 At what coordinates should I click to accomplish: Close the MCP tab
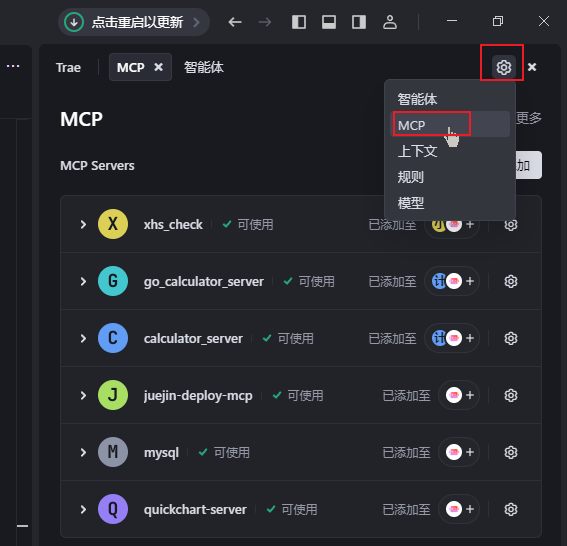tap(158, 67)
